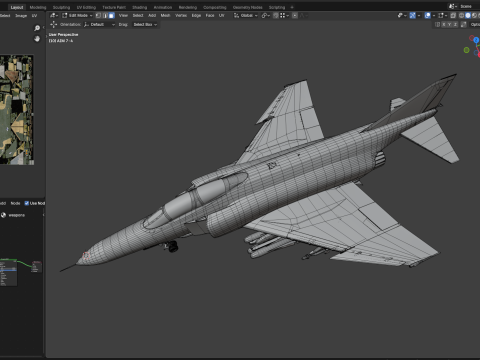Image resolution: width=480 pixels, height=360 pixels.
Task: Toggle viewport gizmos display
Action: pos(412,15)
